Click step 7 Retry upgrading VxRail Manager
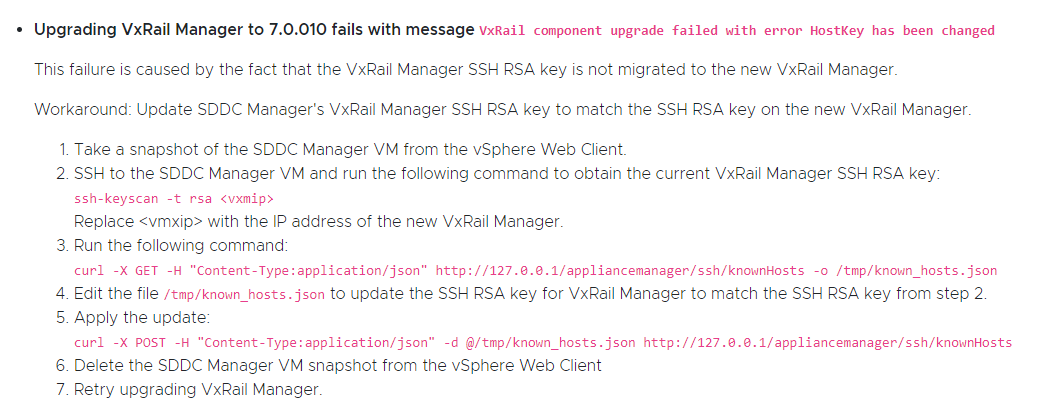This screenshot has height=408, width=1041. click(198, 389)
